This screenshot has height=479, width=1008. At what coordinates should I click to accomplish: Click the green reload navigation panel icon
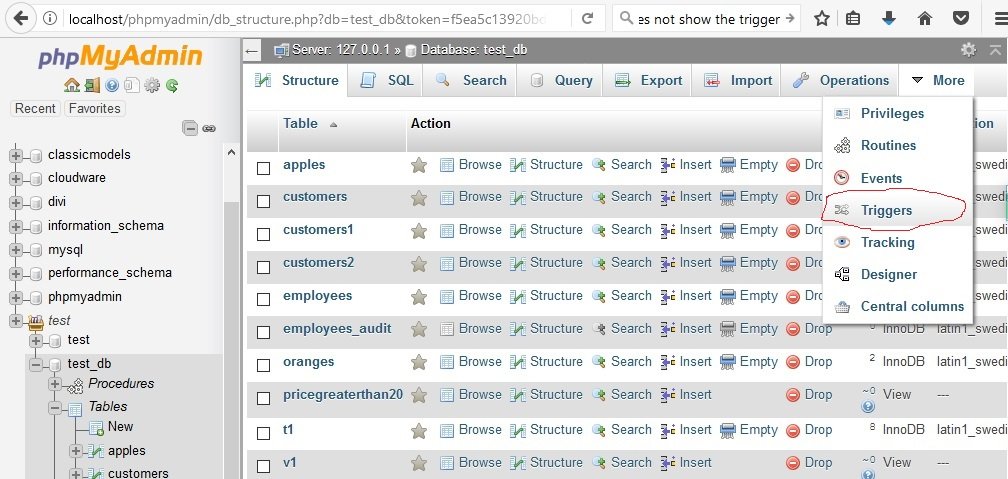pos(172,86)
